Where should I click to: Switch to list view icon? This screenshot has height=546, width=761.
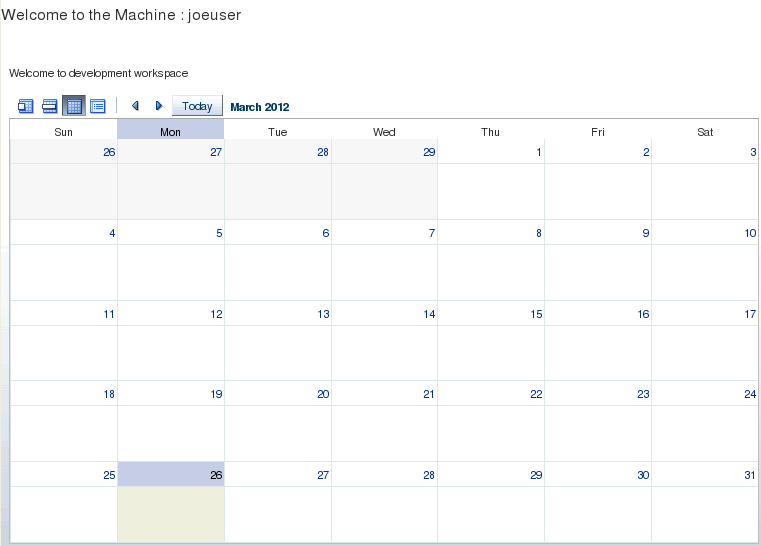(98, 106)
